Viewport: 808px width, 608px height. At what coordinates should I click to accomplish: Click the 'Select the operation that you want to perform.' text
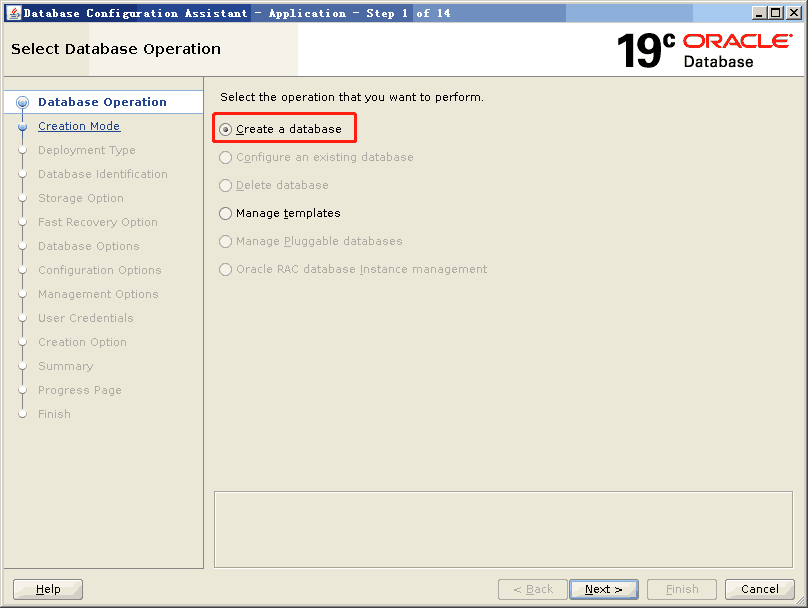[352, 97]
